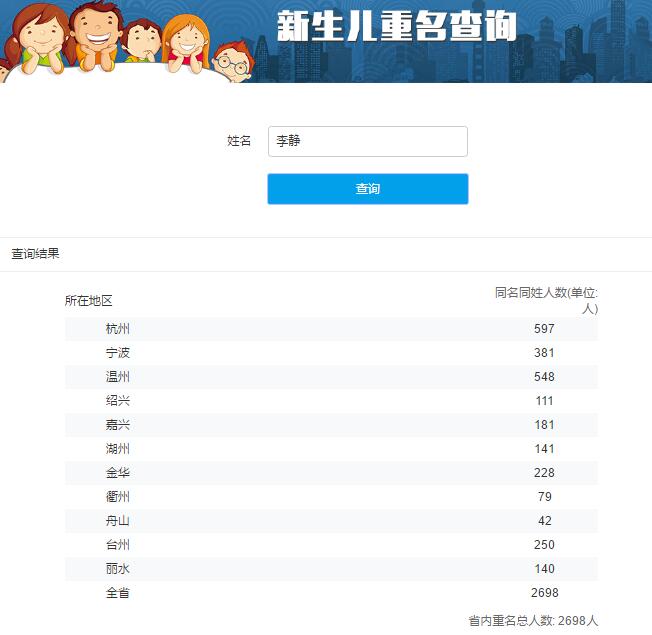652x635 pixels.
Task: Click the count 250 for 台州
Action: [x=544, y=544]
